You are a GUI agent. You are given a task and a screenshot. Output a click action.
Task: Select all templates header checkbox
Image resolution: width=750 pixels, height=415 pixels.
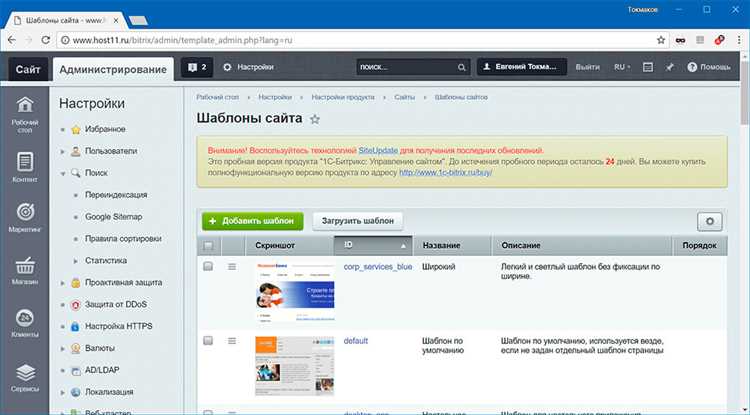coord(208,246)
